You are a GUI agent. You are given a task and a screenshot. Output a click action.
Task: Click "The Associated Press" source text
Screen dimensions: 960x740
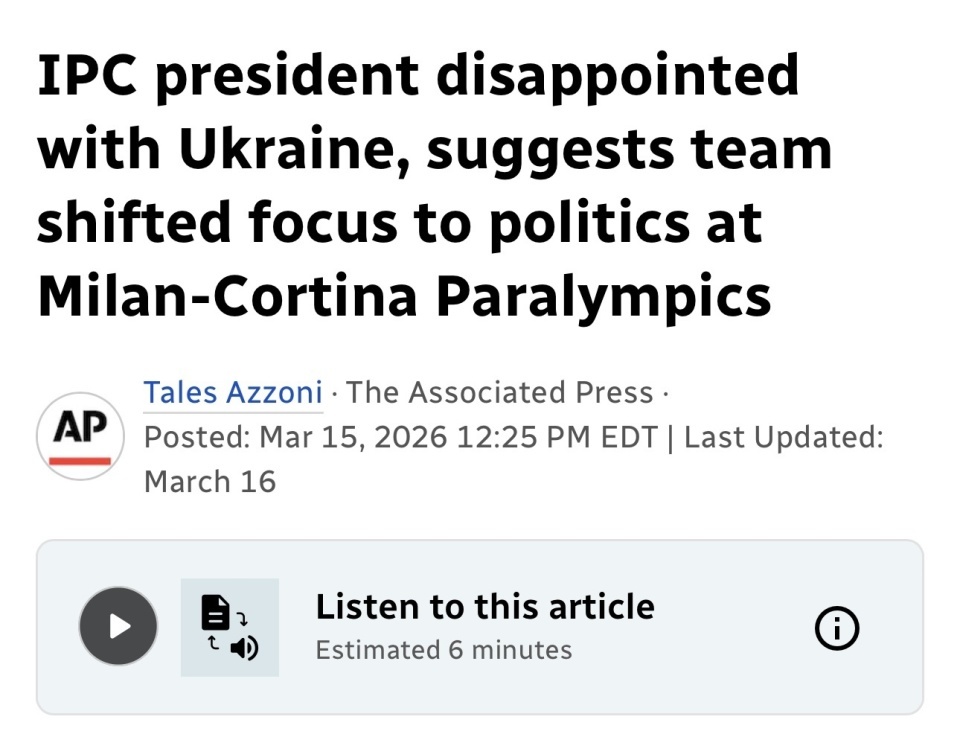click(499, 392)
